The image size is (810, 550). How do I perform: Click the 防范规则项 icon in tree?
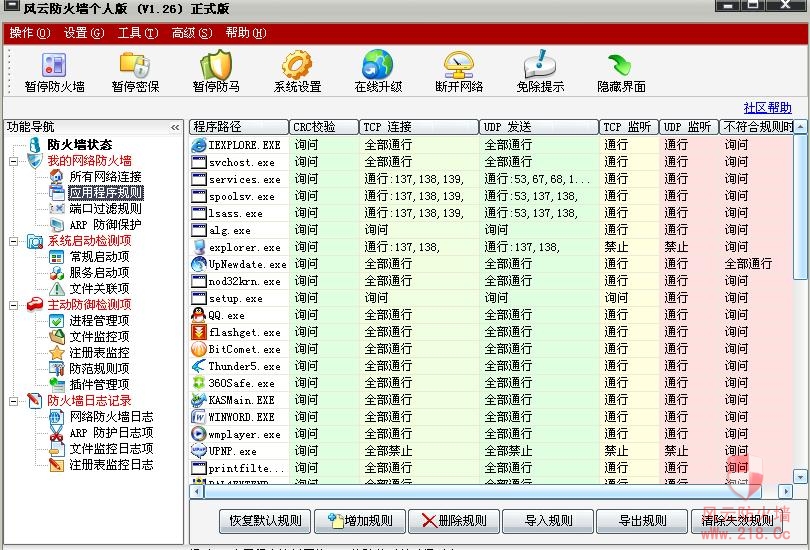click(x=57, y=369)
